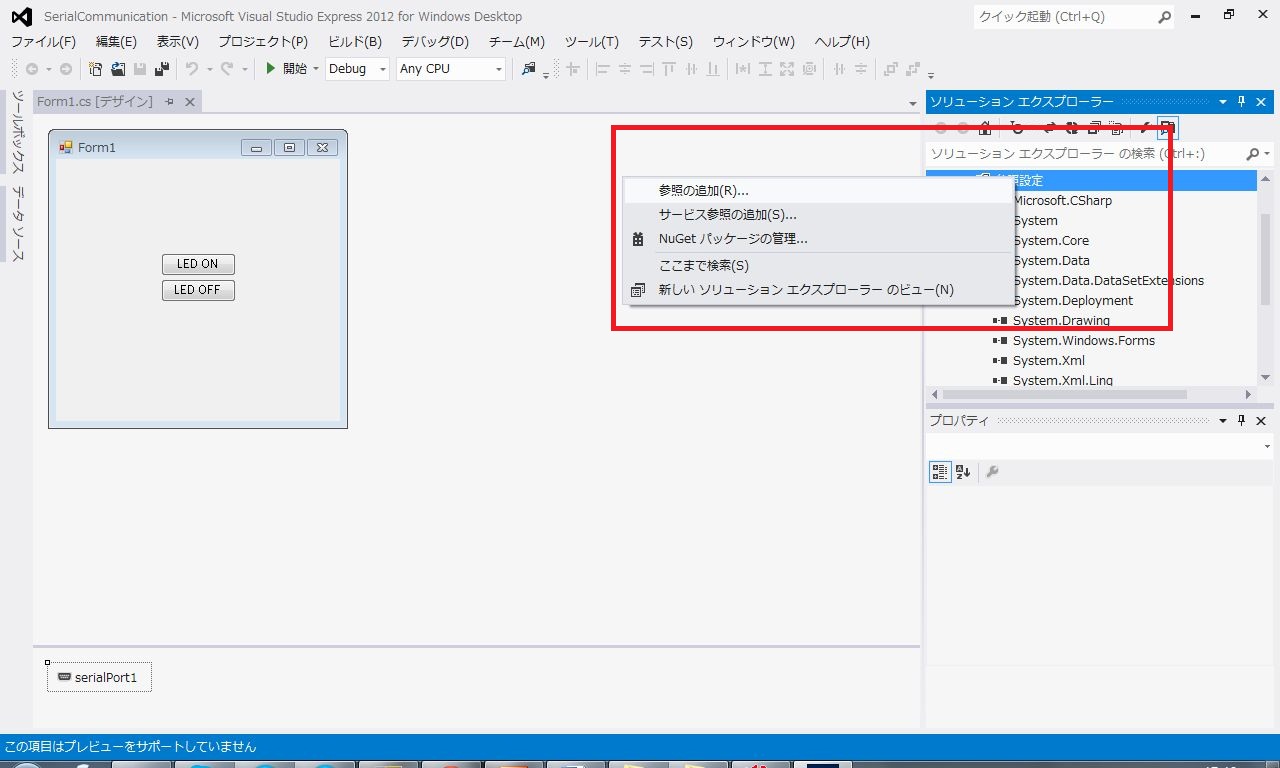This screenshot has height=768, width=1280.
Task: Click the New Project toolbar icon
Action: 96,69
